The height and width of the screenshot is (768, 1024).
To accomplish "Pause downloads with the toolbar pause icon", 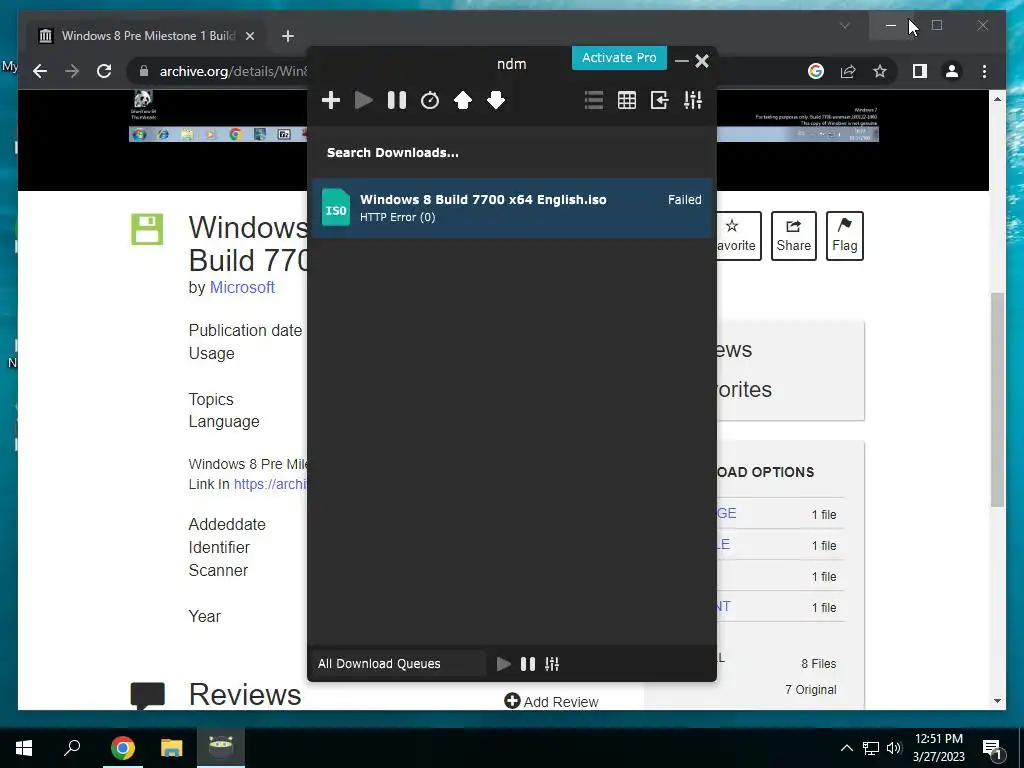I will coord(397,100).
